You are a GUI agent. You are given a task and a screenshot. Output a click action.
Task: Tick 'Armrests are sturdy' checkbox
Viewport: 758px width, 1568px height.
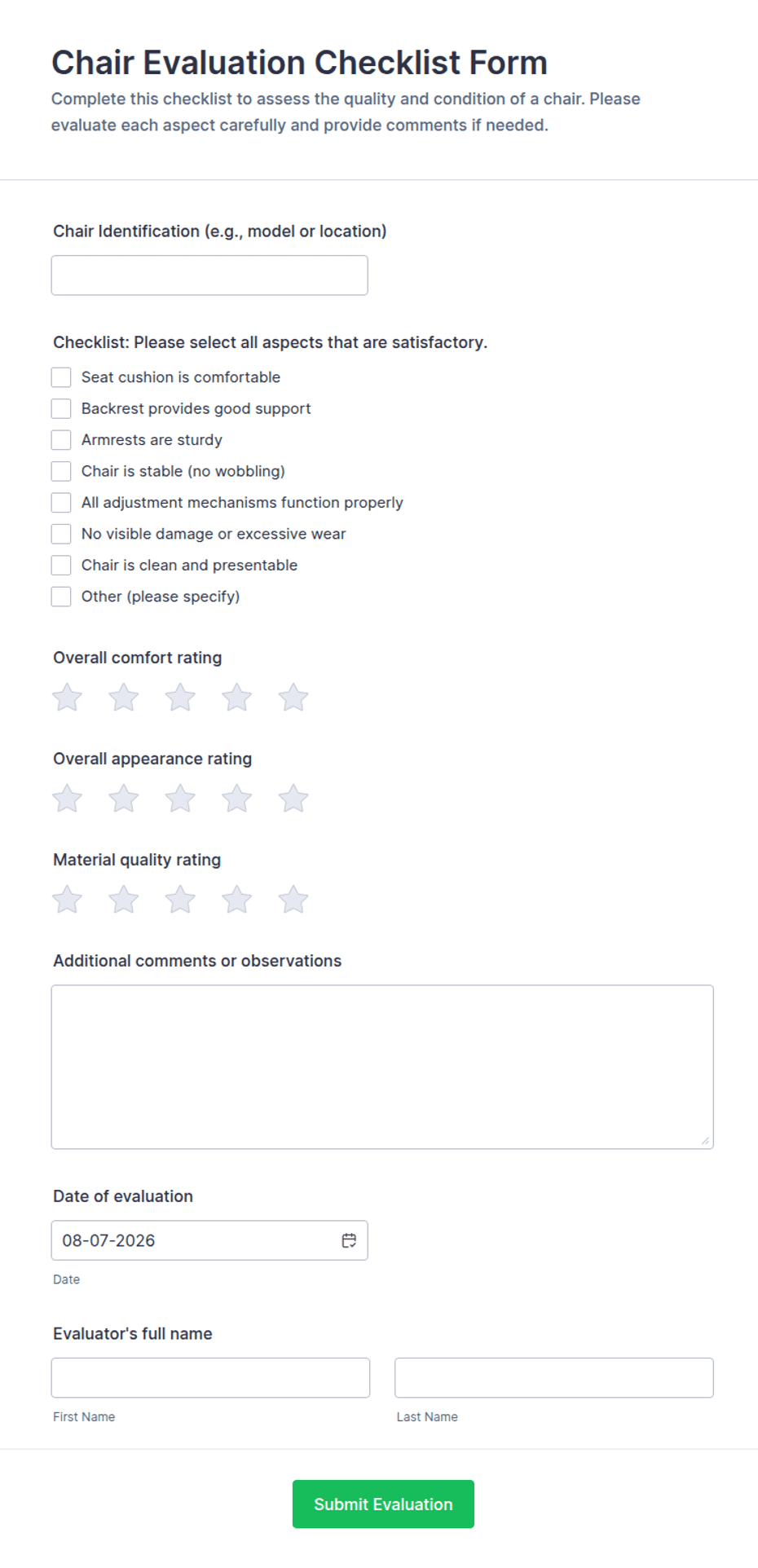click(61, 439)
